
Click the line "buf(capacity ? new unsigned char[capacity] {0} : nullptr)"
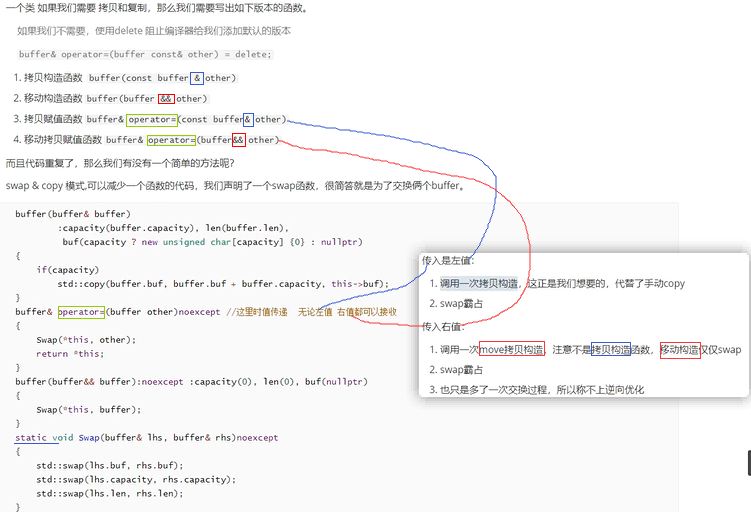(212, 242)
